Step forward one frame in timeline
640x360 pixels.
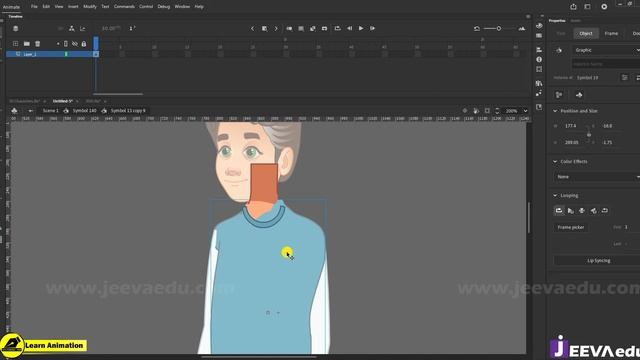(372, 28)
